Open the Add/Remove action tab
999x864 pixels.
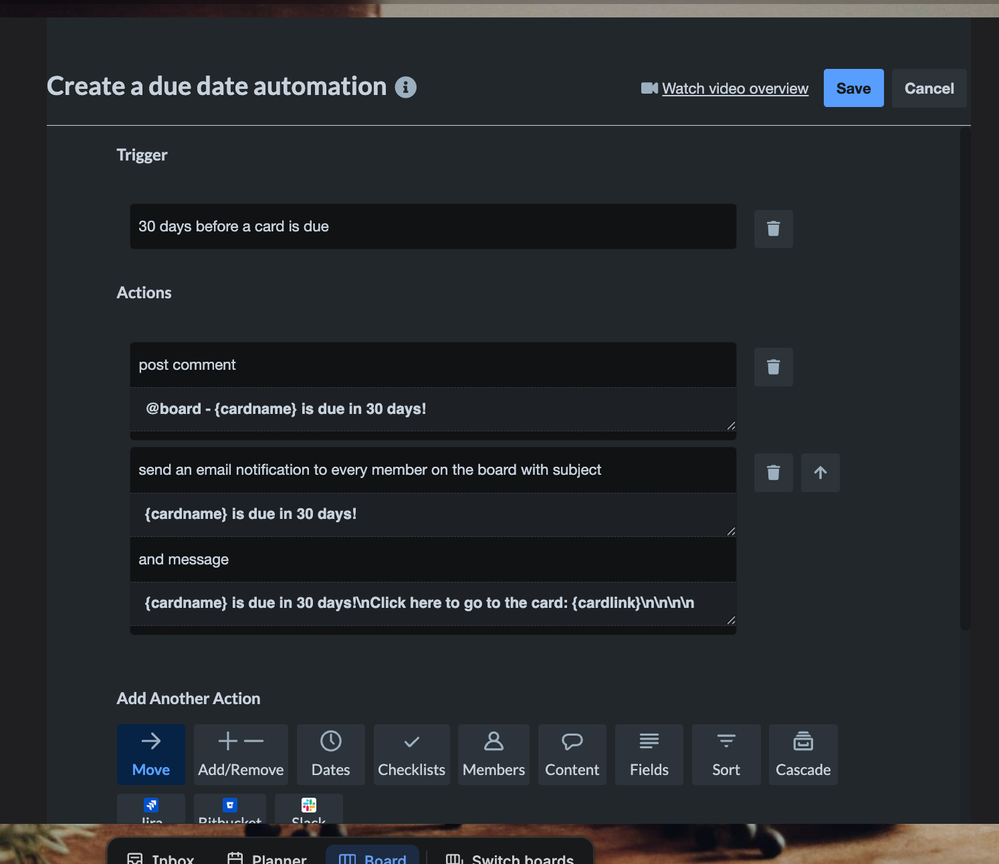[x=241, y=754]
